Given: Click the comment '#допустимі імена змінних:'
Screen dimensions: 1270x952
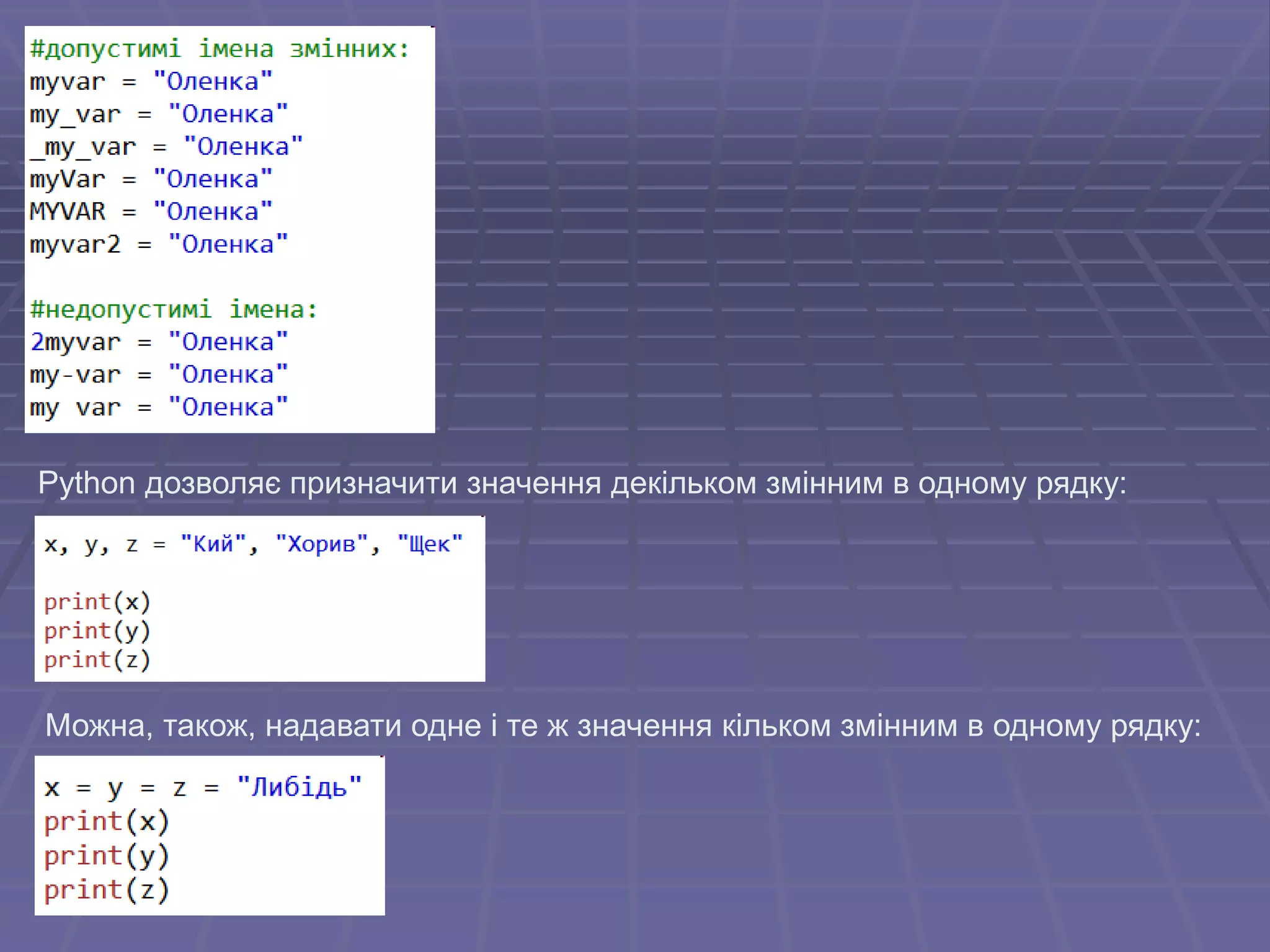Looking at the screenshot, I should point(220,49).
